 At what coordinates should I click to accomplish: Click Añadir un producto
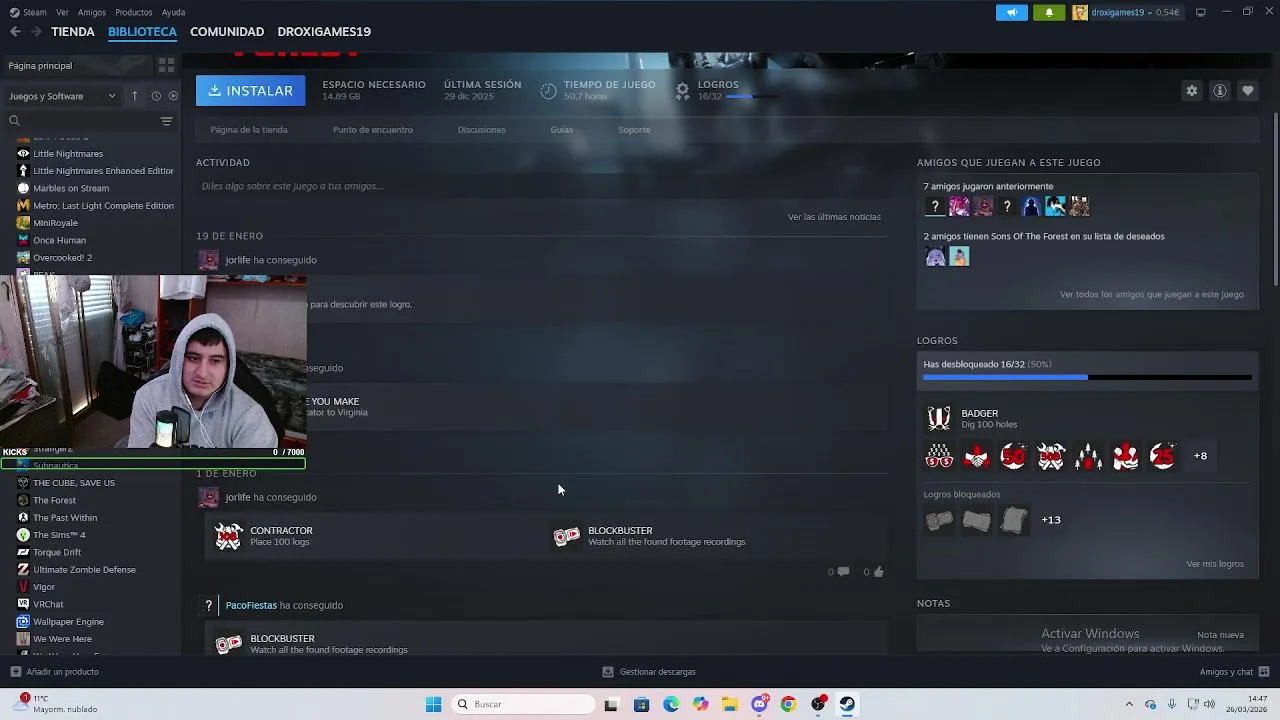point(54,672)
